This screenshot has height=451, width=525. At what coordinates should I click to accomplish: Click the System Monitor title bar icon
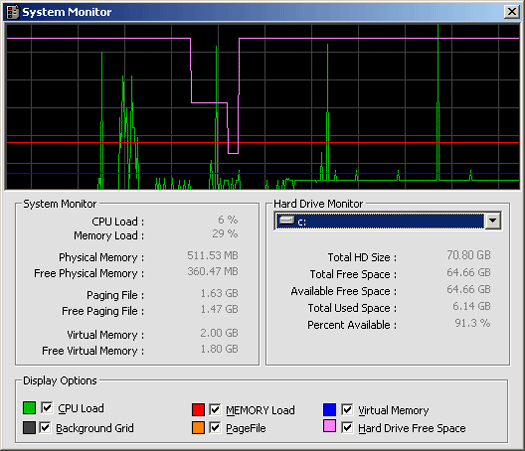click(13, 12)
